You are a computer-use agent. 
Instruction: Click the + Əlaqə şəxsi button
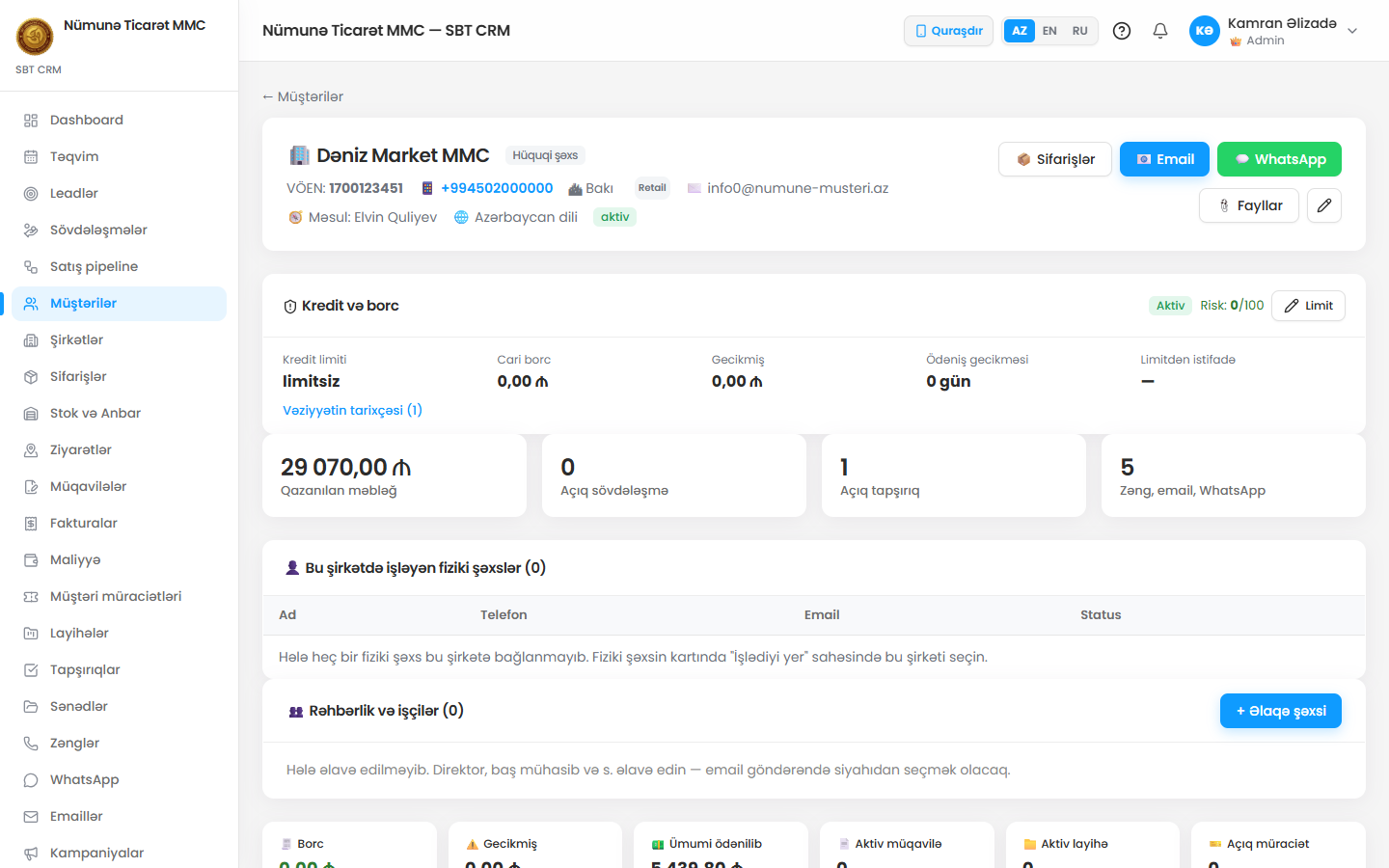1281,711
